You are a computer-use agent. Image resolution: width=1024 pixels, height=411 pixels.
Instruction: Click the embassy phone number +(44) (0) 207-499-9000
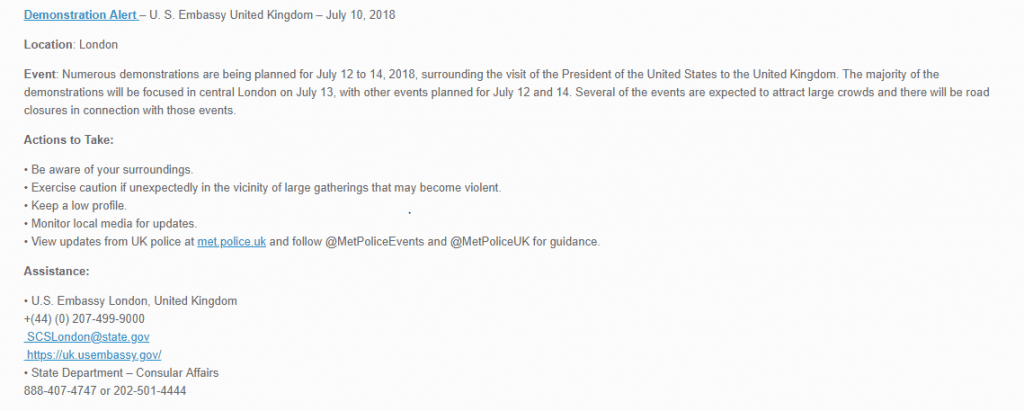(84, 319)
